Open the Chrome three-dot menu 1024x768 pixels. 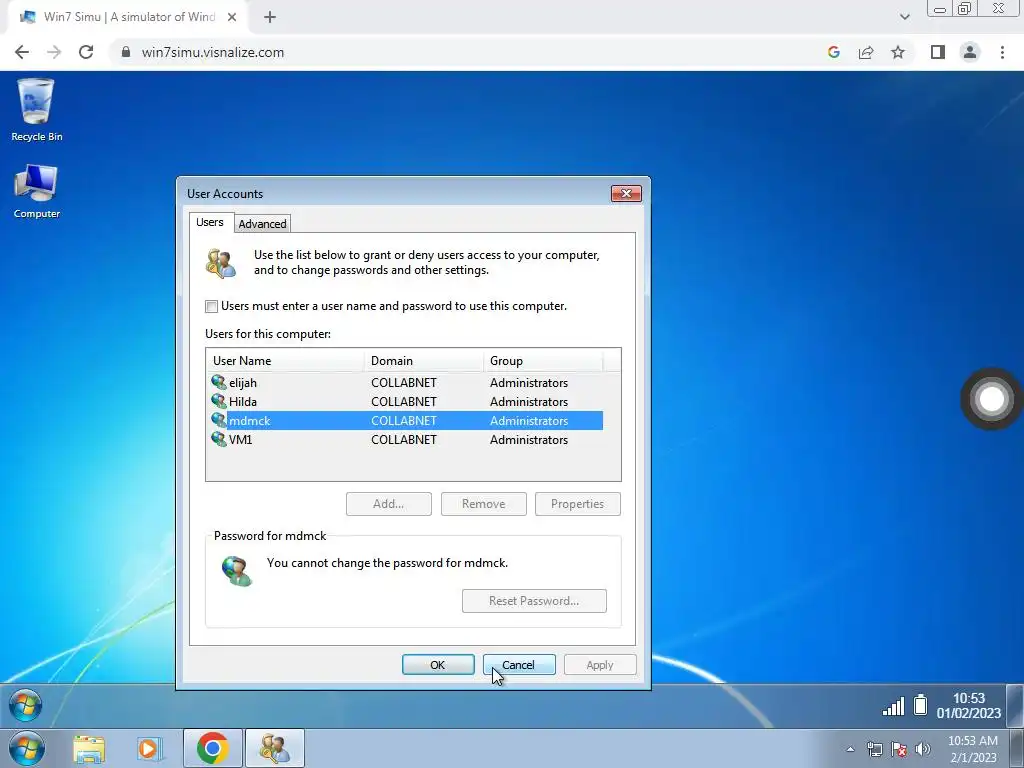pos(1002,52)
